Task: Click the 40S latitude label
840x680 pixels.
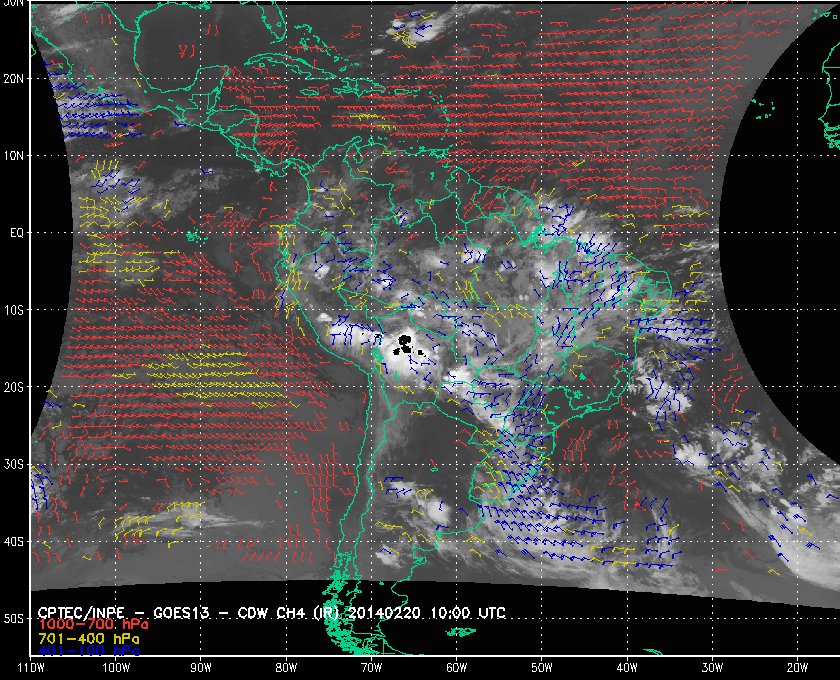Action: point(13,541)
